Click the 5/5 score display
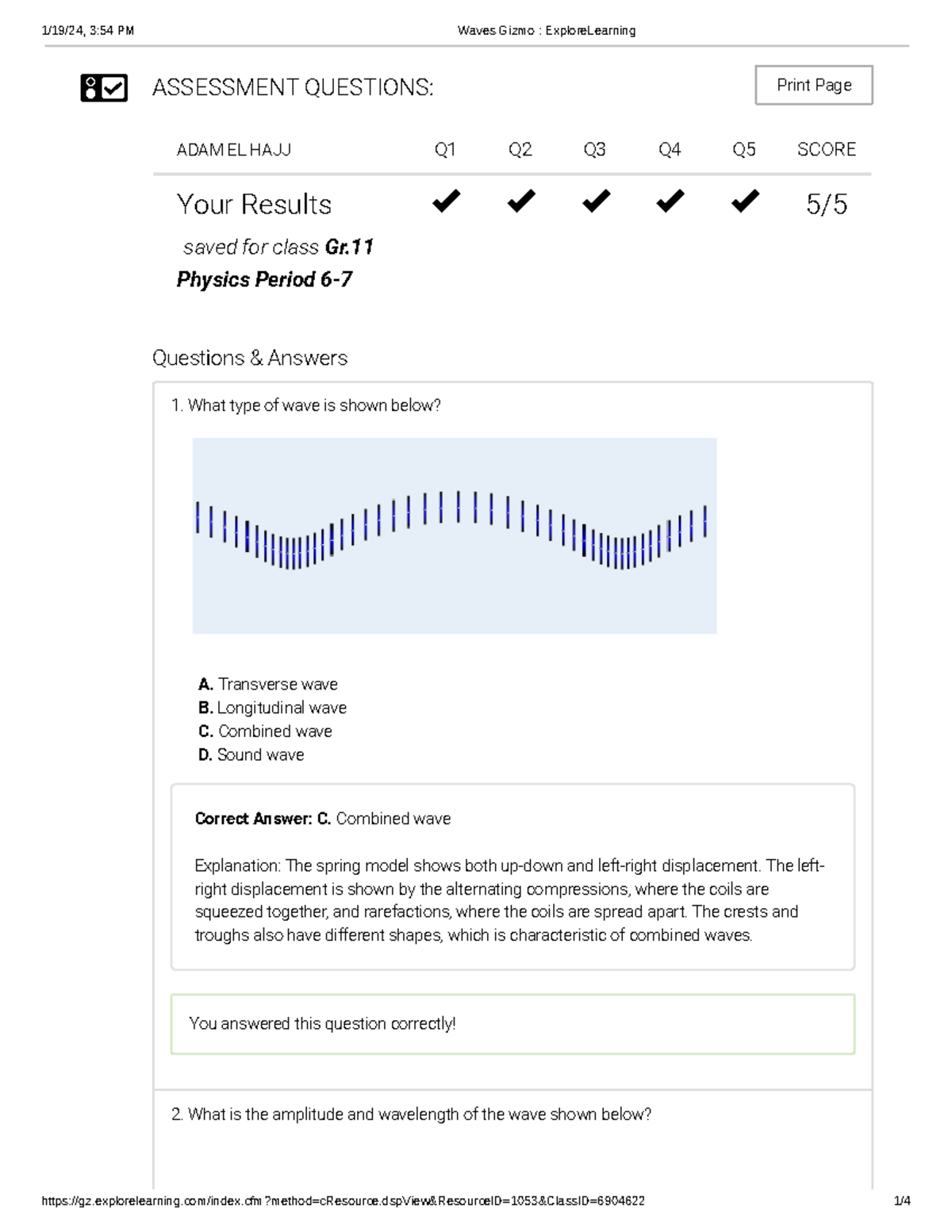 [827, 205]
